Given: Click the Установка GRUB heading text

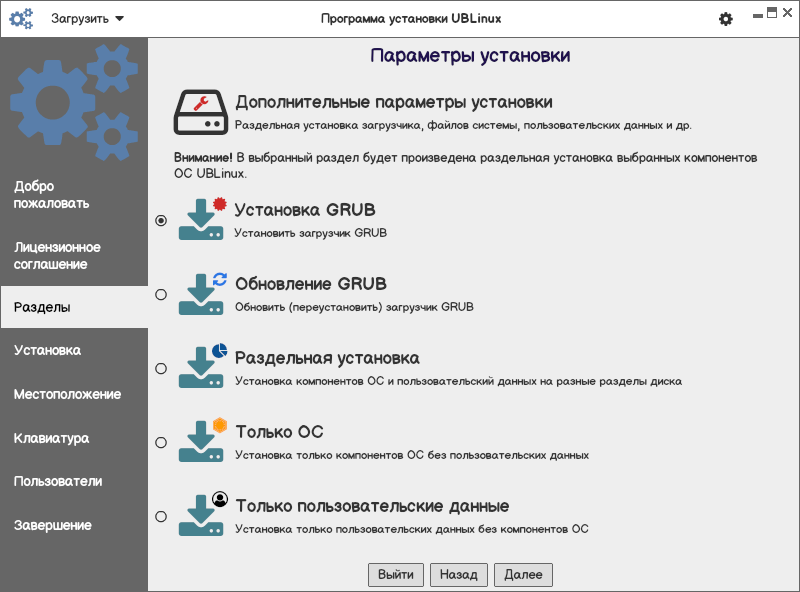Looking at the screenshot, I should [x=305, y=210].
